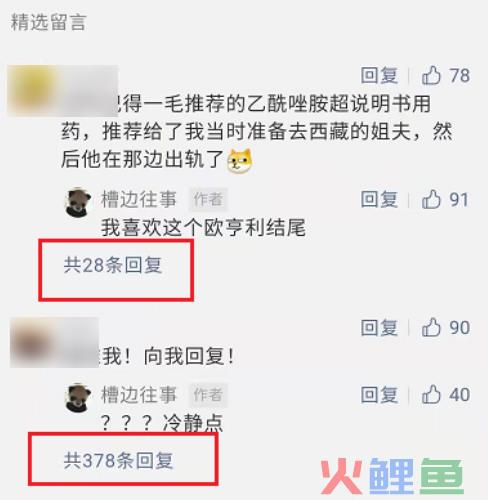The image size is (488, 500).
Task: Tap the 作者 badge beside first author reply
Action: (208, 200)
